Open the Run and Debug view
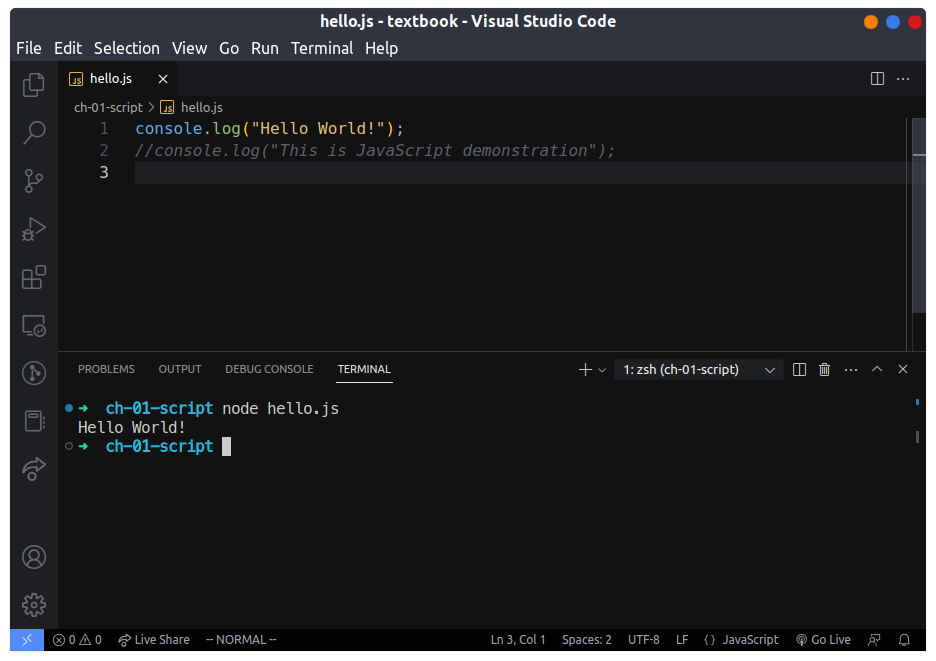936x661 pixels. 33,229
